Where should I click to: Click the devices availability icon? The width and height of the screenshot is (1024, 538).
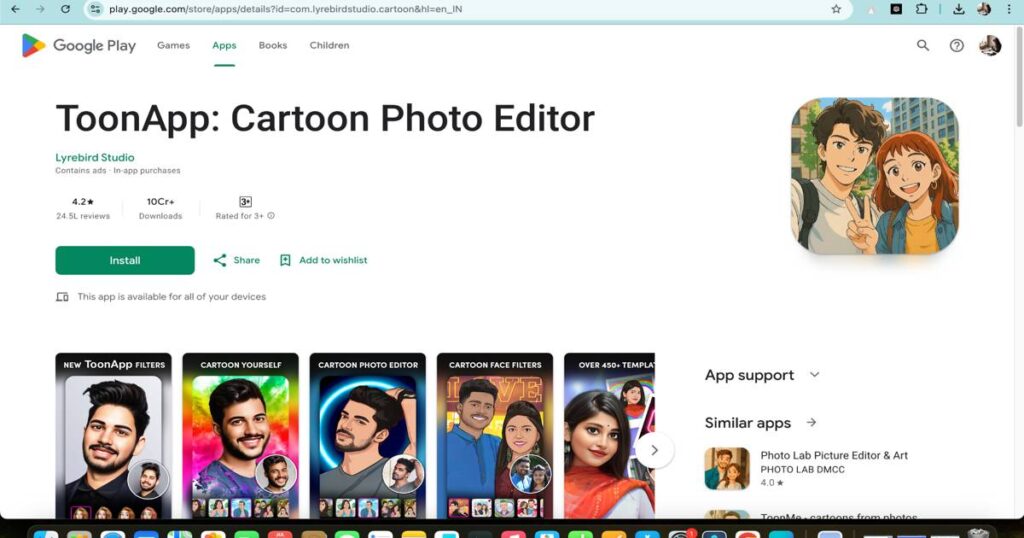coord(62,296)
